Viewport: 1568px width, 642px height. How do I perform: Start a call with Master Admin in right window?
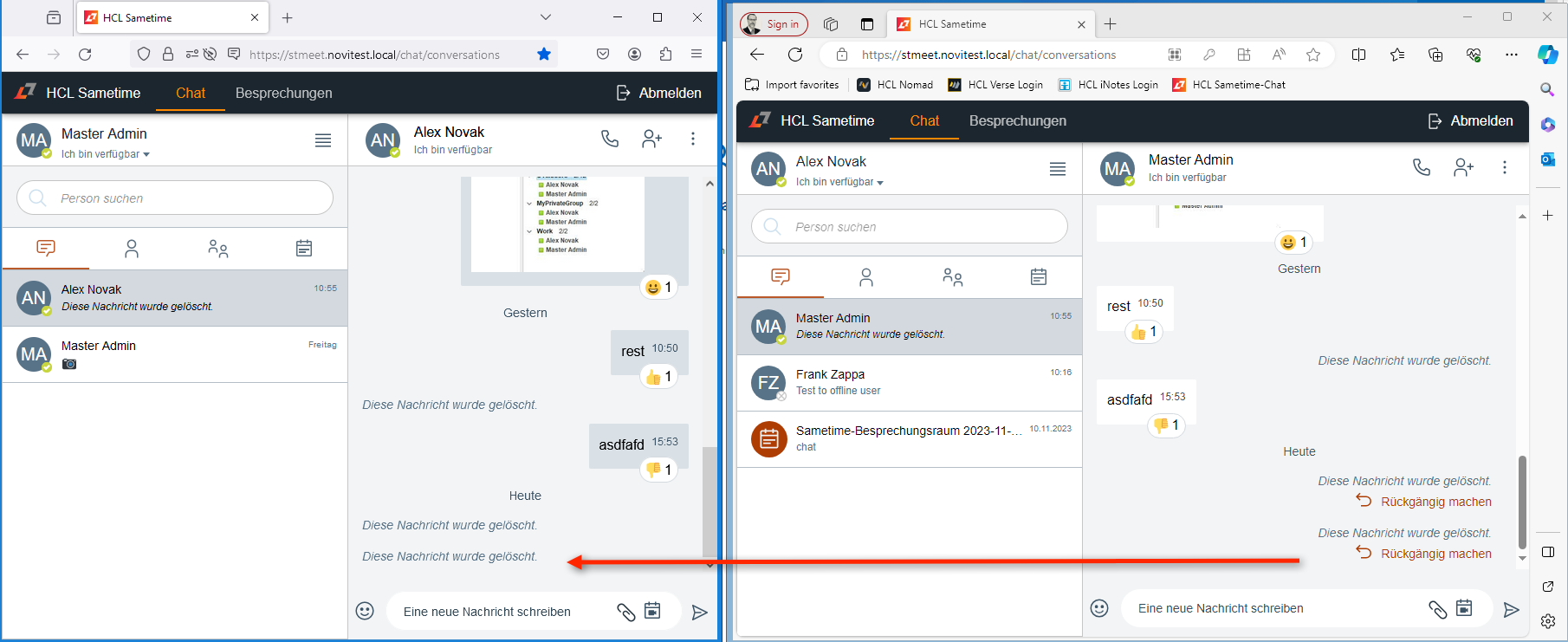(1422, 166)
